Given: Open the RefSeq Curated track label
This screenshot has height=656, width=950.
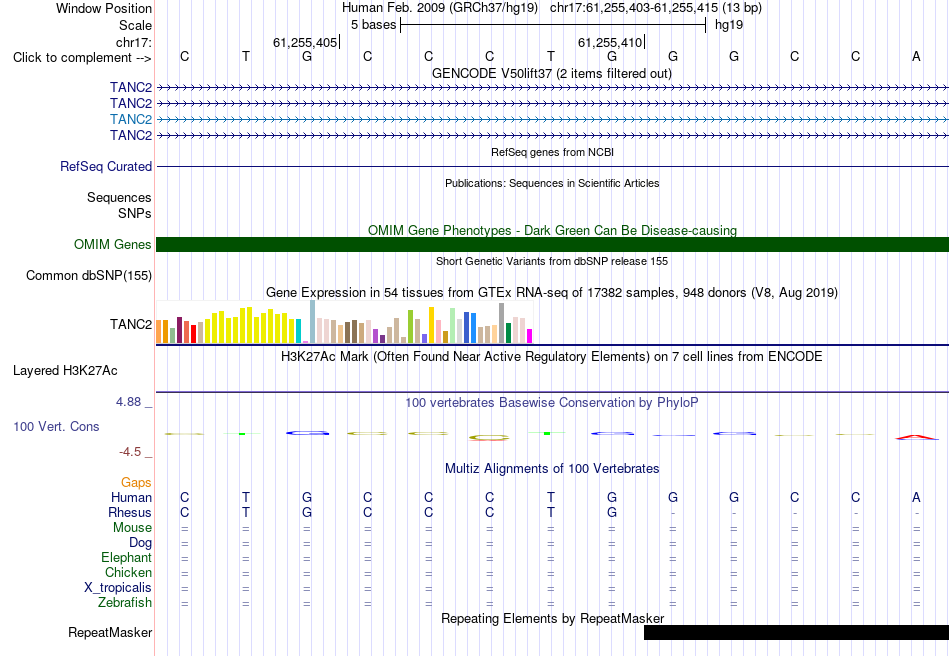Looking at the screenshot, I should click(x=106, y=166).
